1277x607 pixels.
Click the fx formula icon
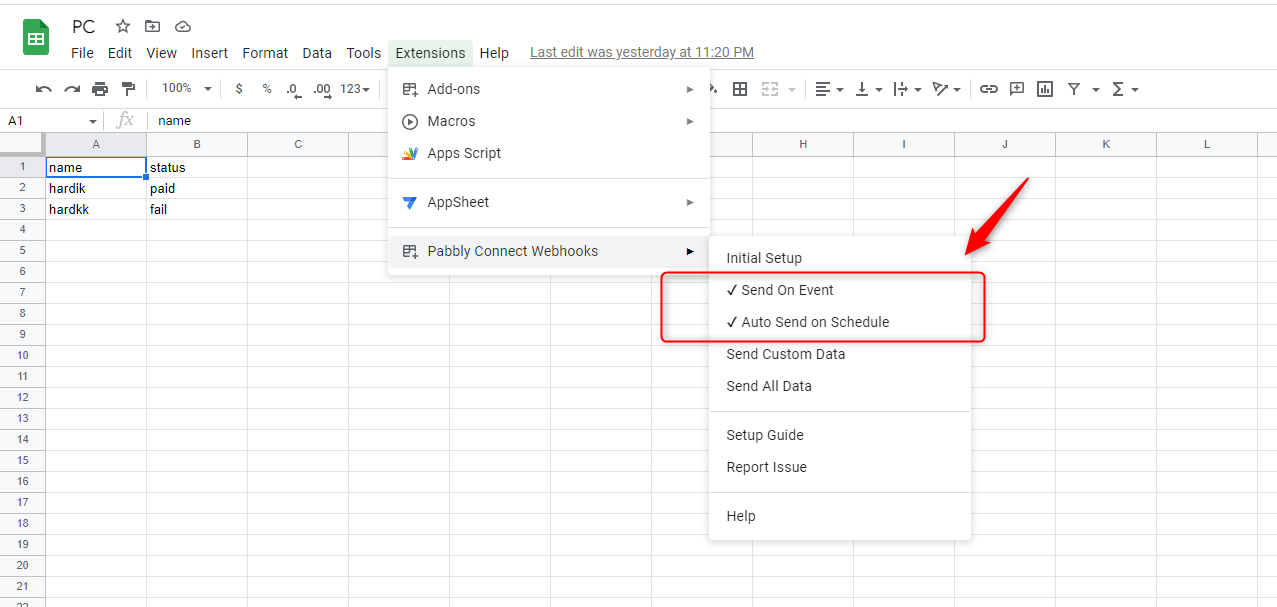125,120
